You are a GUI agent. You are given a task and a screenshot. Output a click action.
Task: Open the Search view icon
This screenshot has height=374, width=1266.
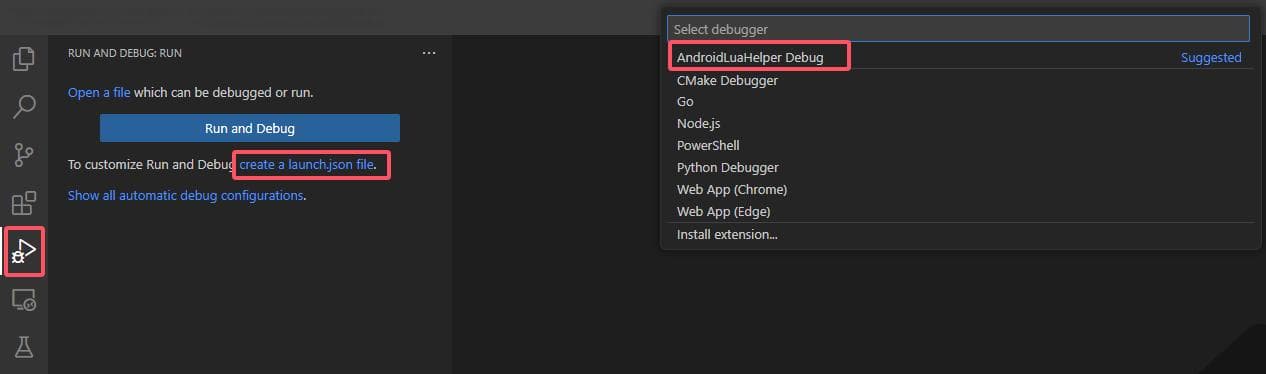click(23, 106)
